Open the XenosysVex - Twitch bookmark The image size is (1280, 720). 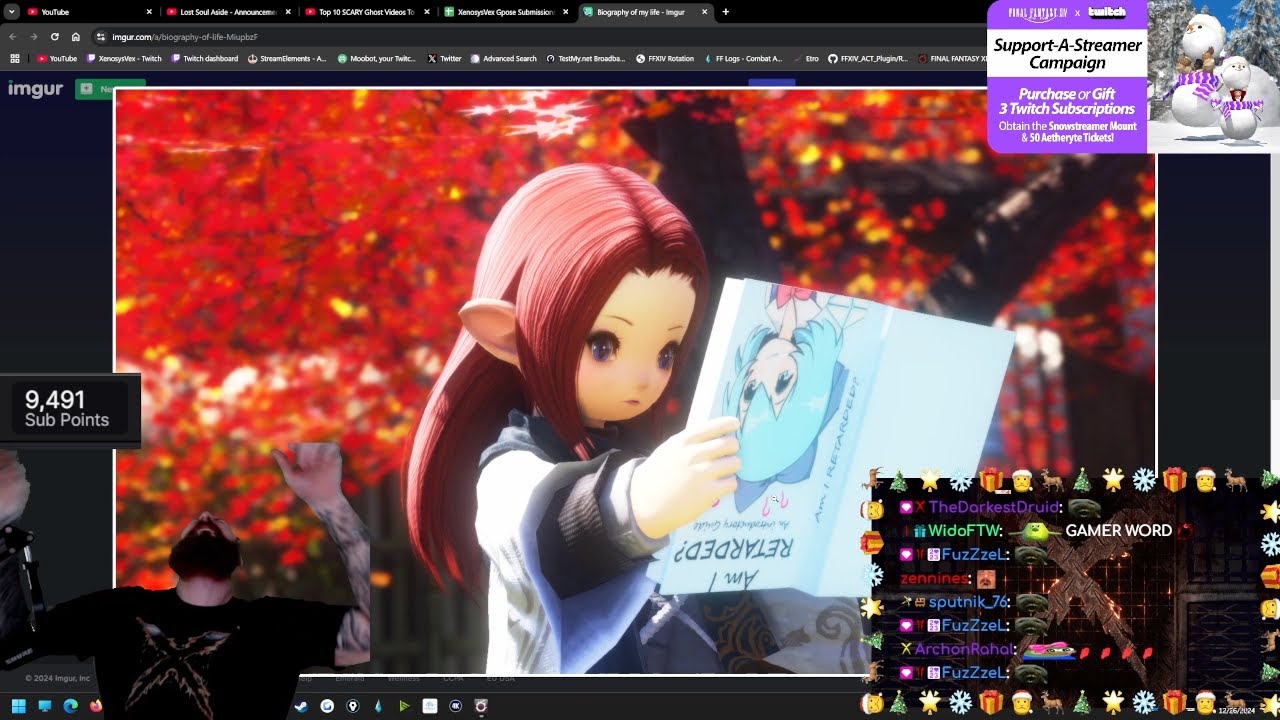pos(124,59)
